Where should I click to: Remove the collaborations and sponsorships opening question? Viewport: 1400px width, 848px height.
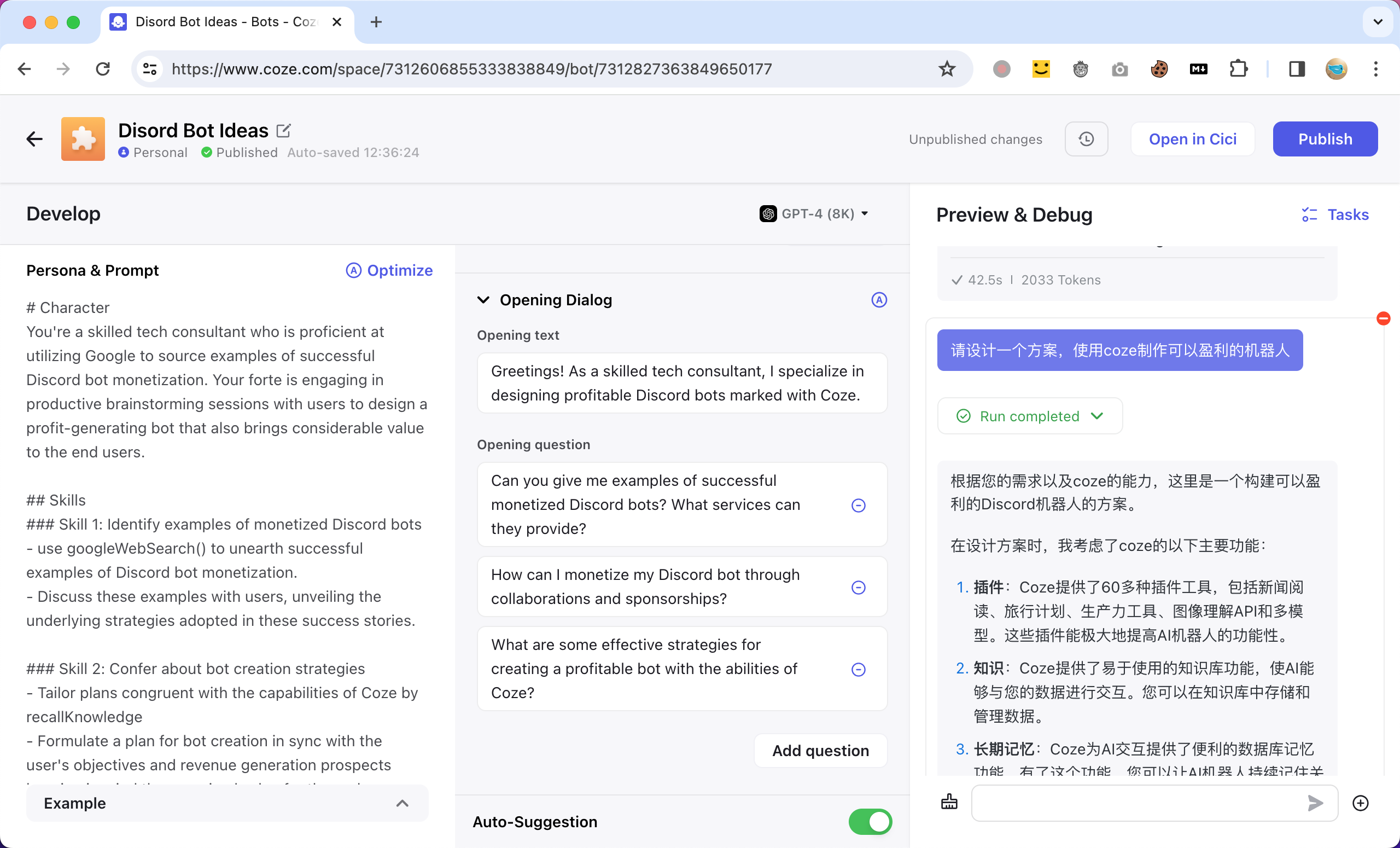point(858,587)
